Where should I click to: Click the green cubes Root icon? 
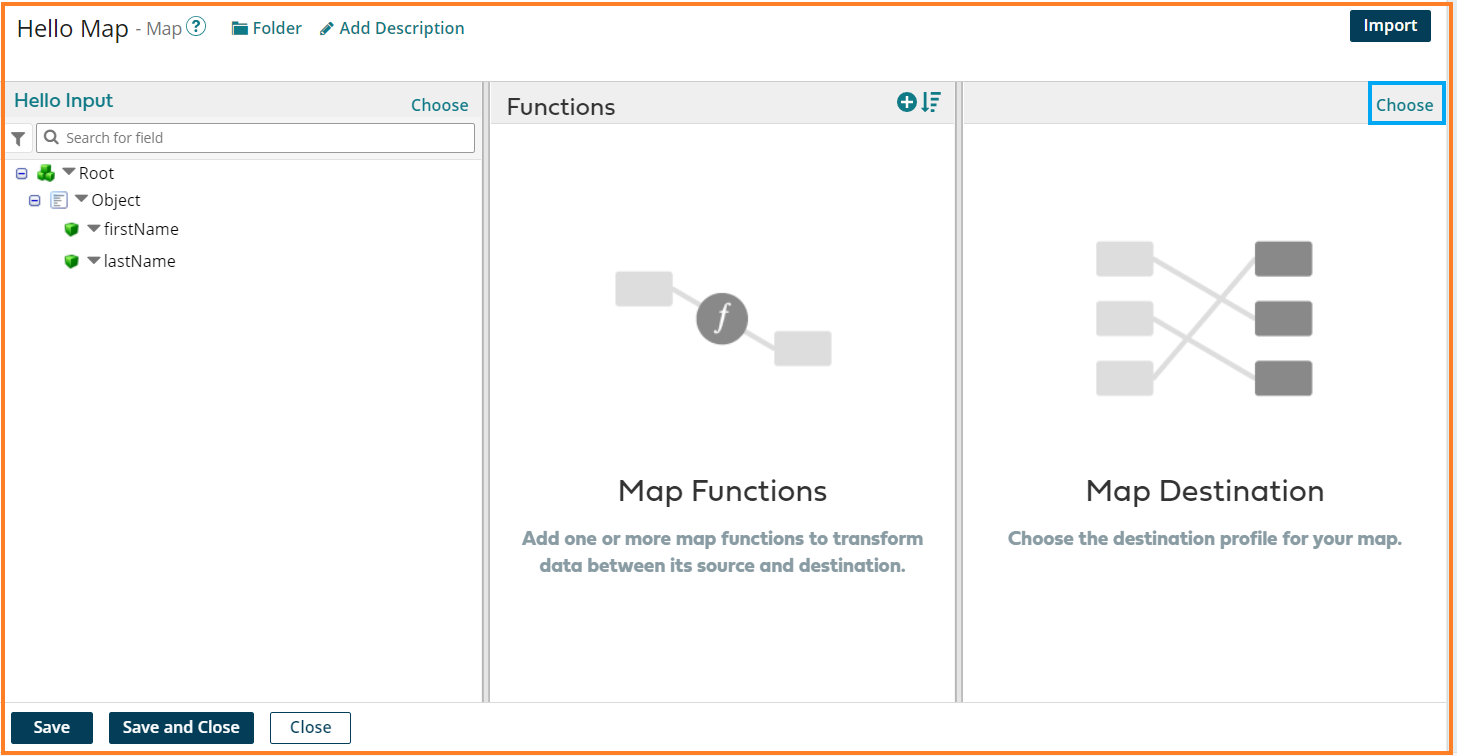click(x=46, y=173)
